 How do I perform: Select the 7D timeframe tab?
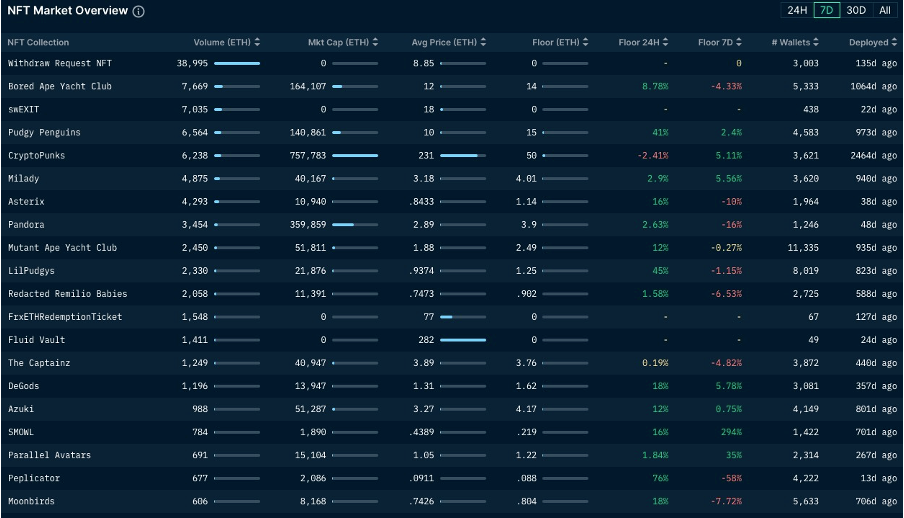pos(826,11)
